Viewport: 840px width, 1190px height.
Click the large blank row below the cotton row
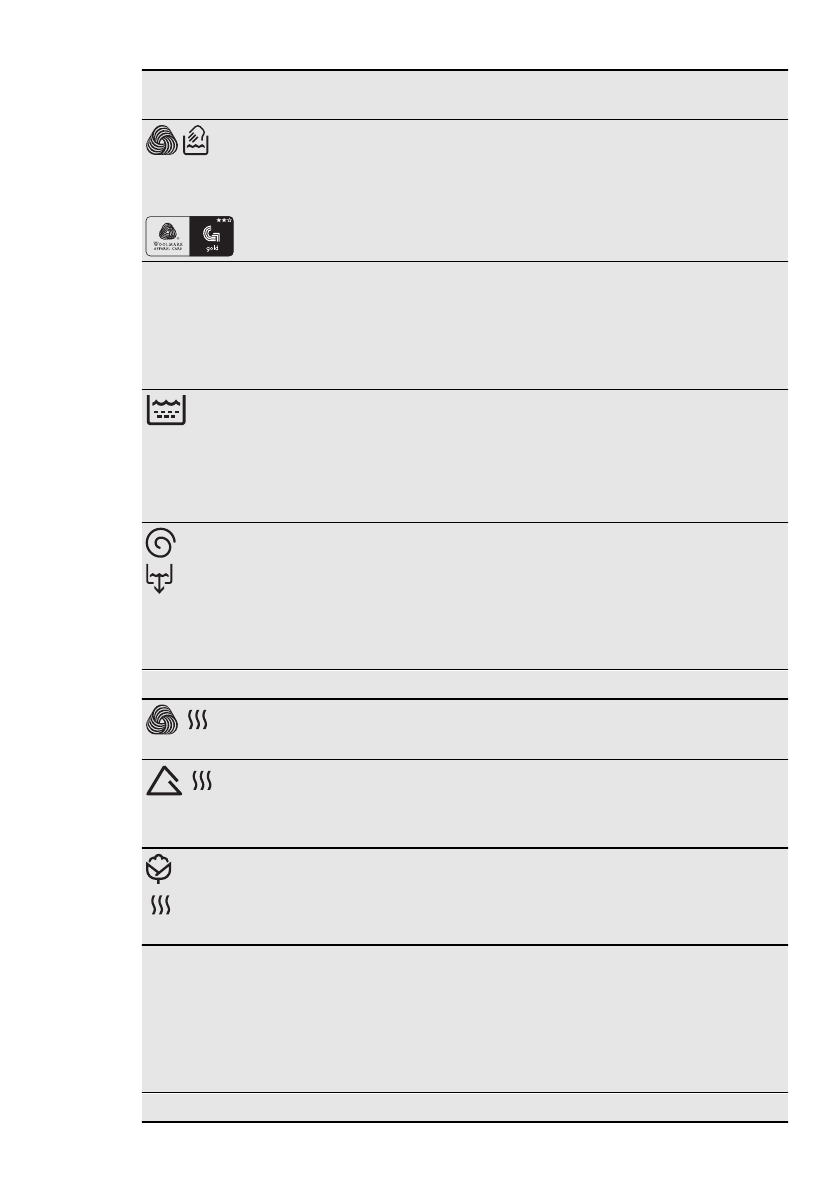(464, 1018)
